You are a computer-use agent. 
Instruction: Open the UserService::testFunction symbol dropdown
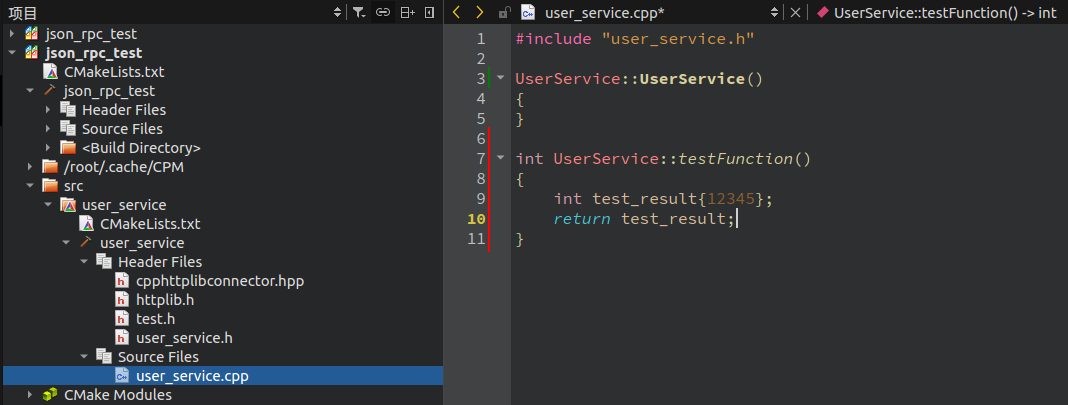(941, 12)
